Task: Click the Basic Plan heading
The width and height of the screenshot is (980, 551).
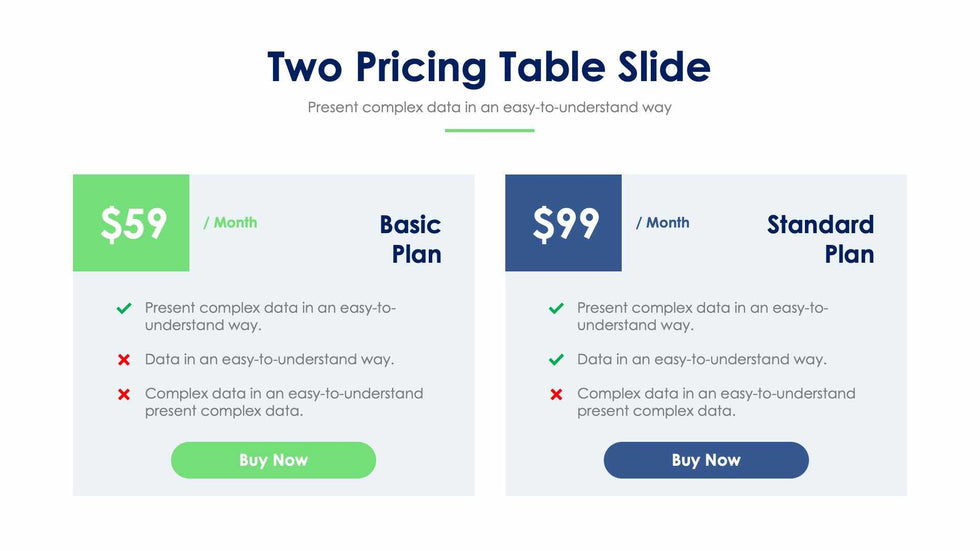Action: (410, 239)
